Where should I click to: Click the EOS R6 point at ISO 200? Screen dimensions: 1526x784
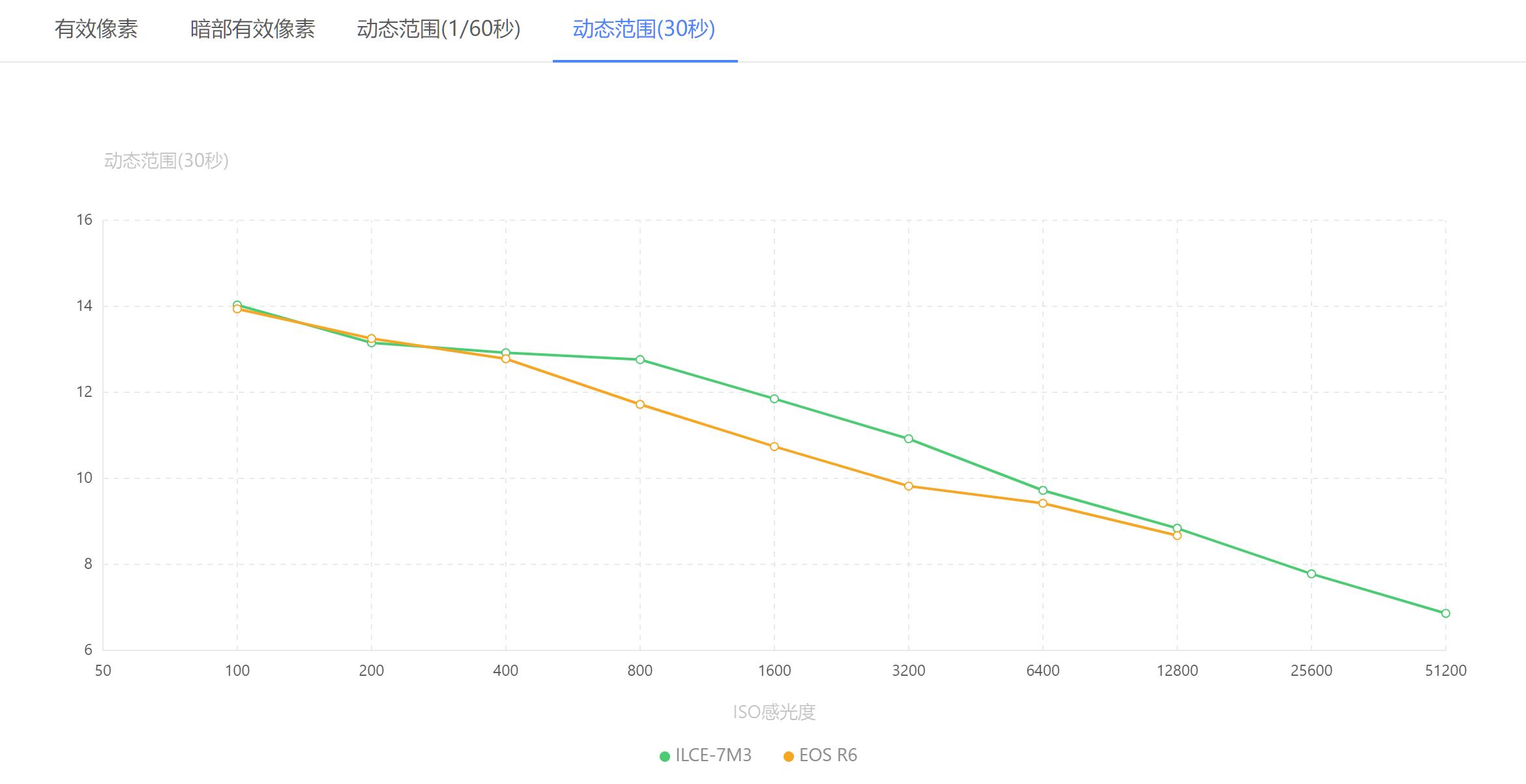[372, 338]
